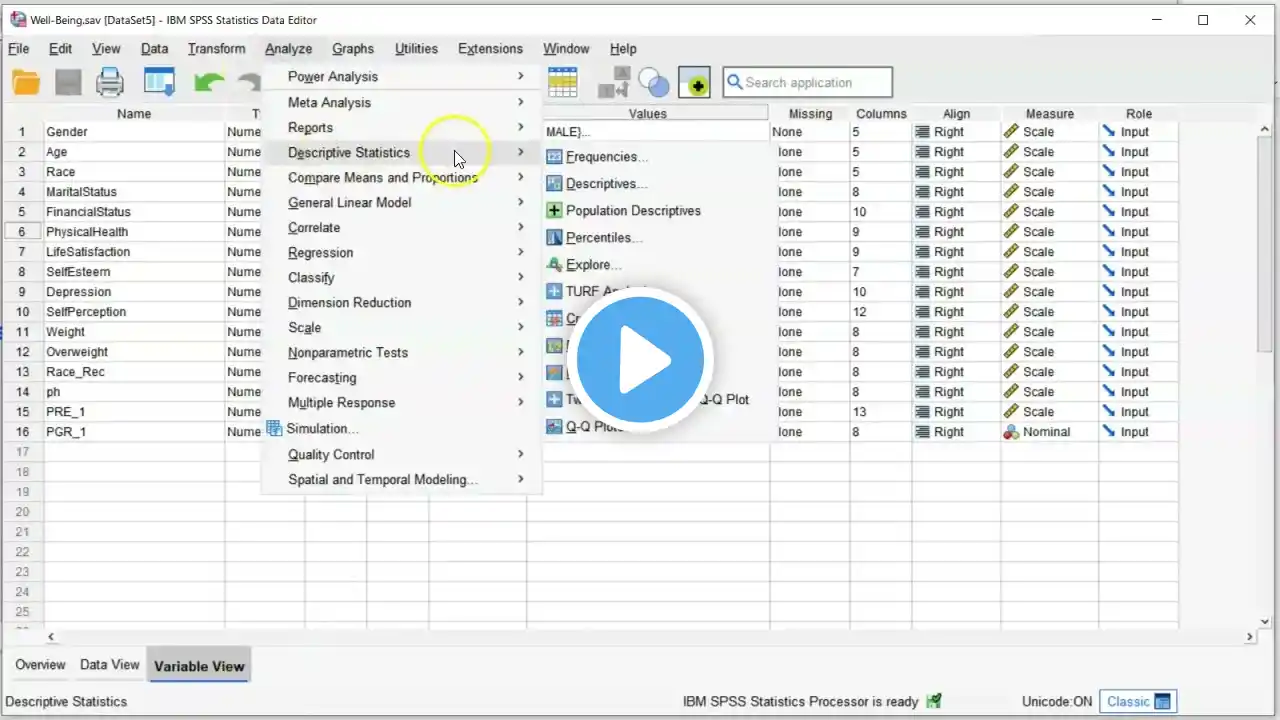
Task: Click the overlapping circles Show All Variables icon
Action: point(653,82)
